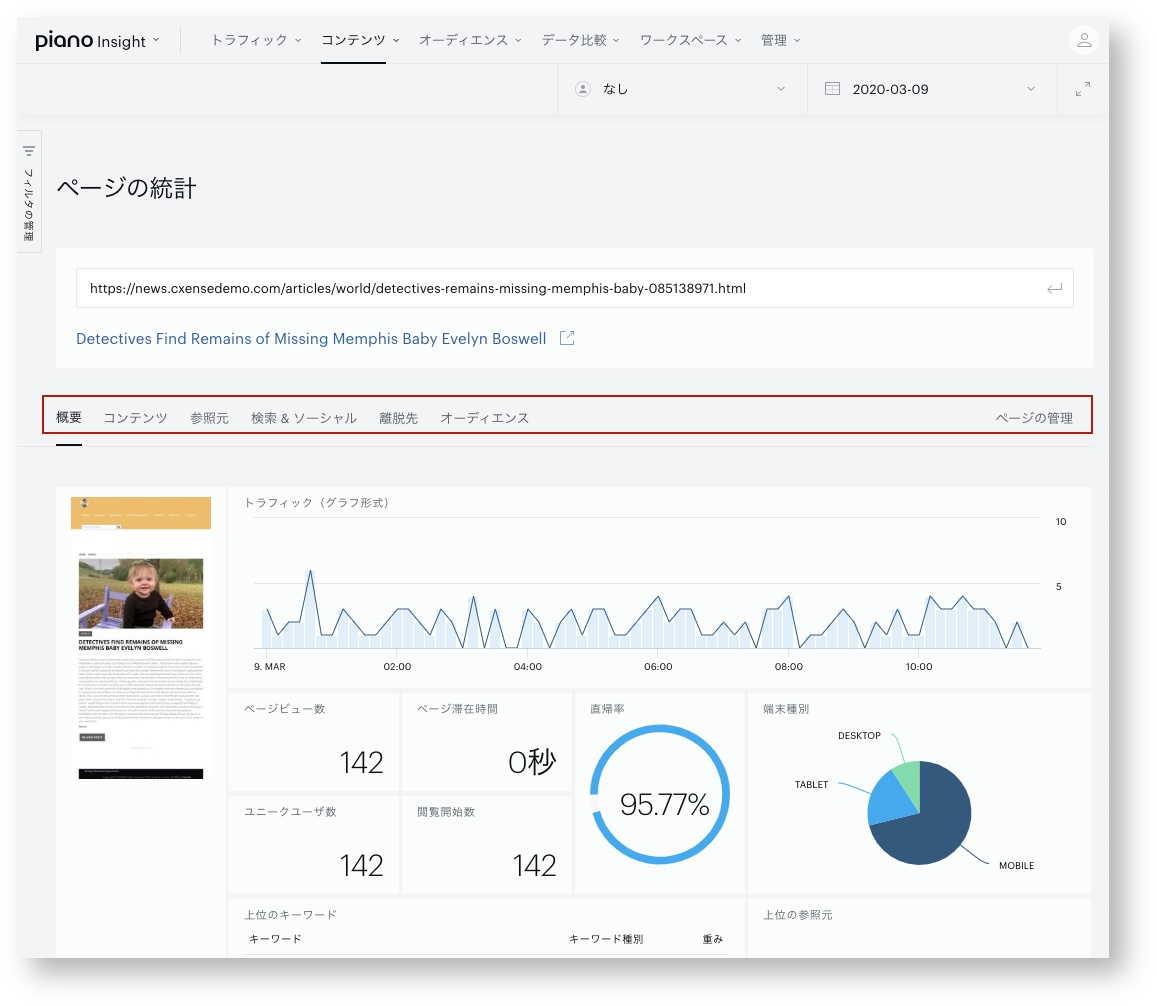Expand the トラフィック menu

point(256,40)
